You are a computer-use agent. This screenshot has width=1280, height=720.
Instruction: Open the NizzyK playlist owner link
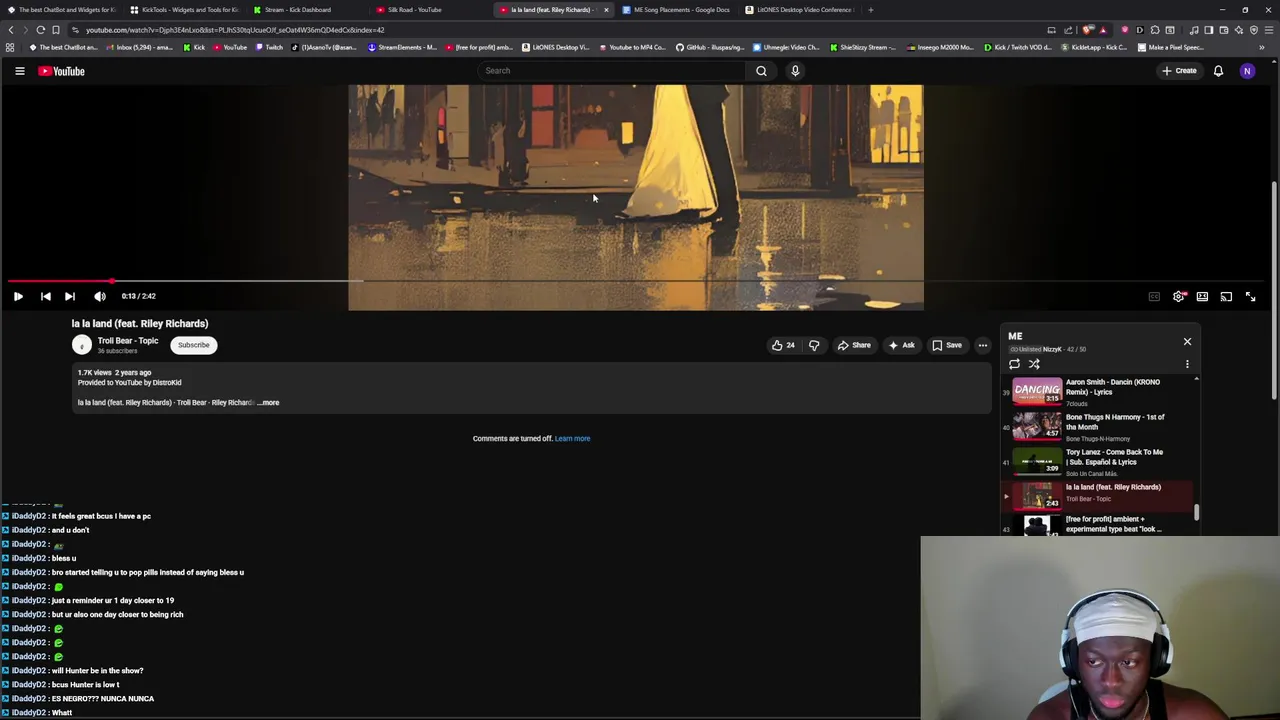point(1052,349)
